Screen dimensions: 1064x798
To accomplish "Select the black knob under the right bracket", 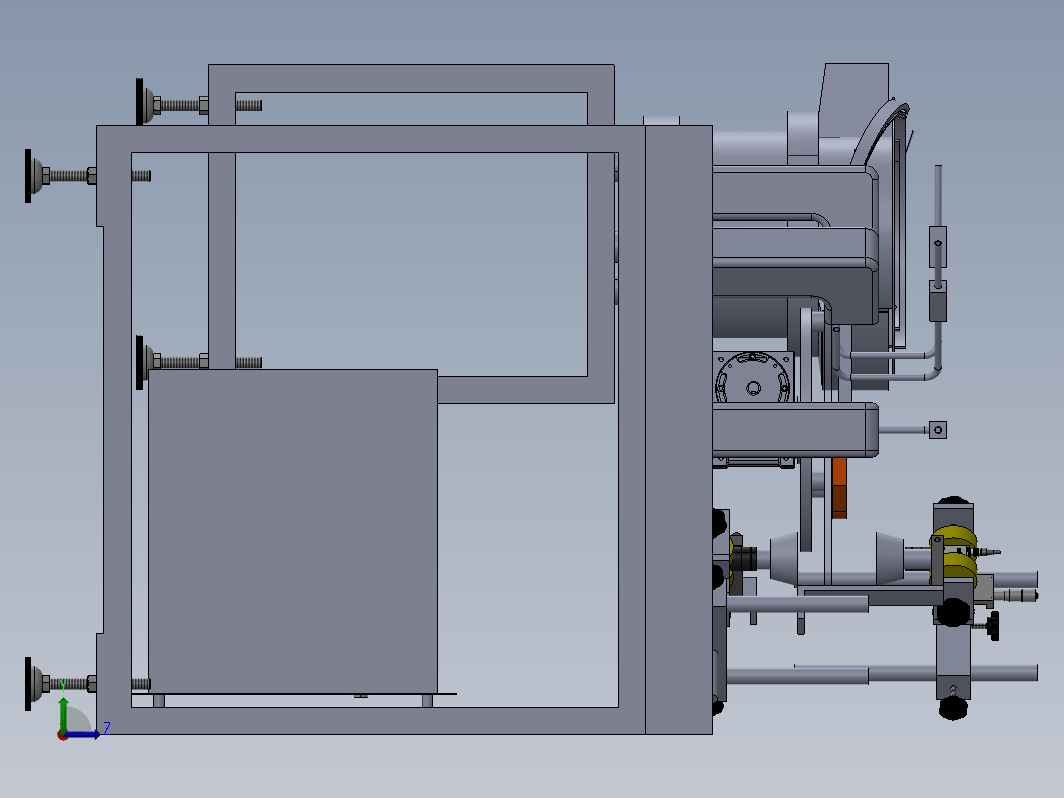I will click(953, 708).
